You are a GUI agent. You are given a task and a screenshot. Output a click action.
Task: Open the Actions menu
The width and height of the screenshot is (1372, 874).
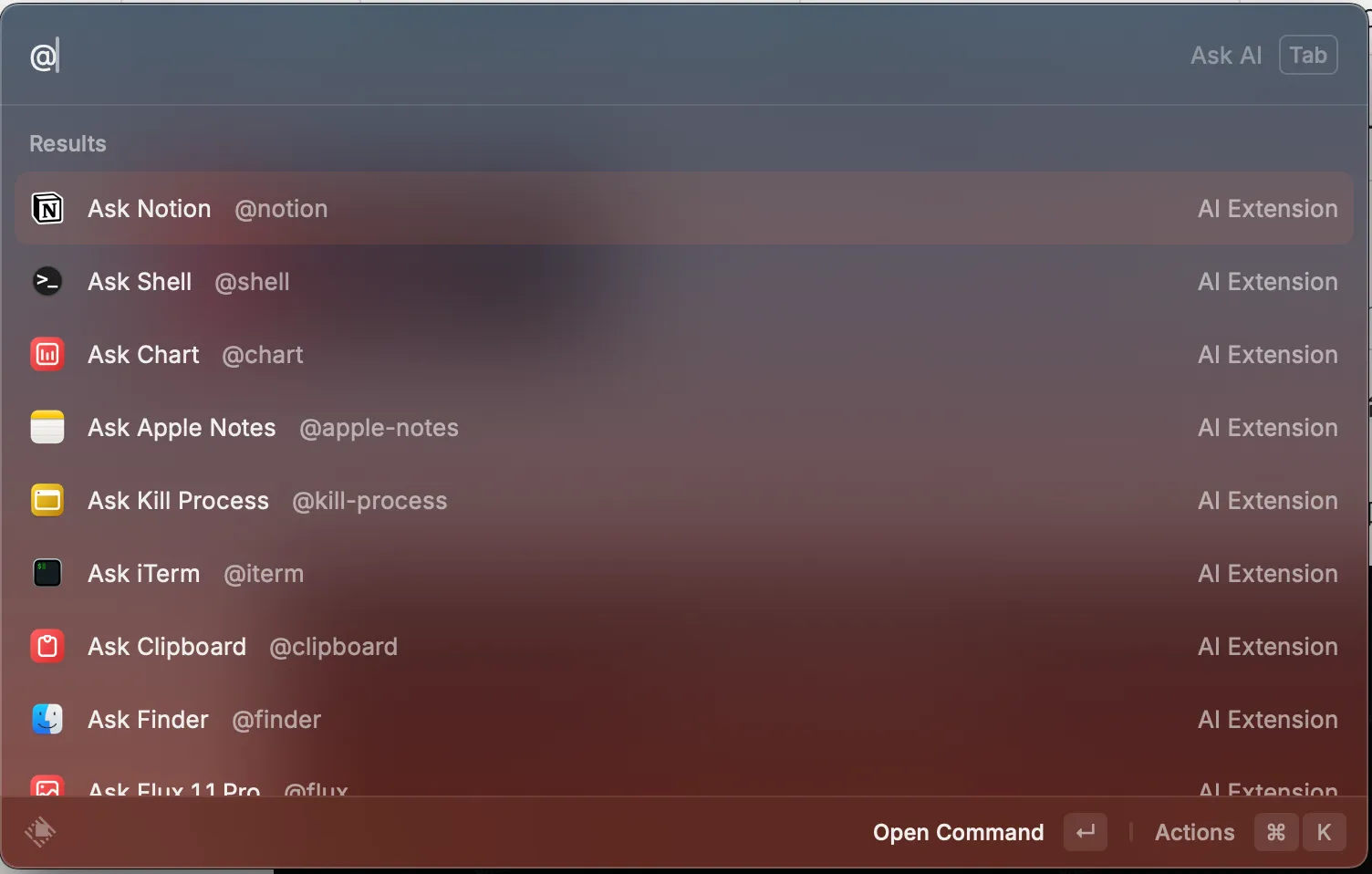tap(1194, 833)
